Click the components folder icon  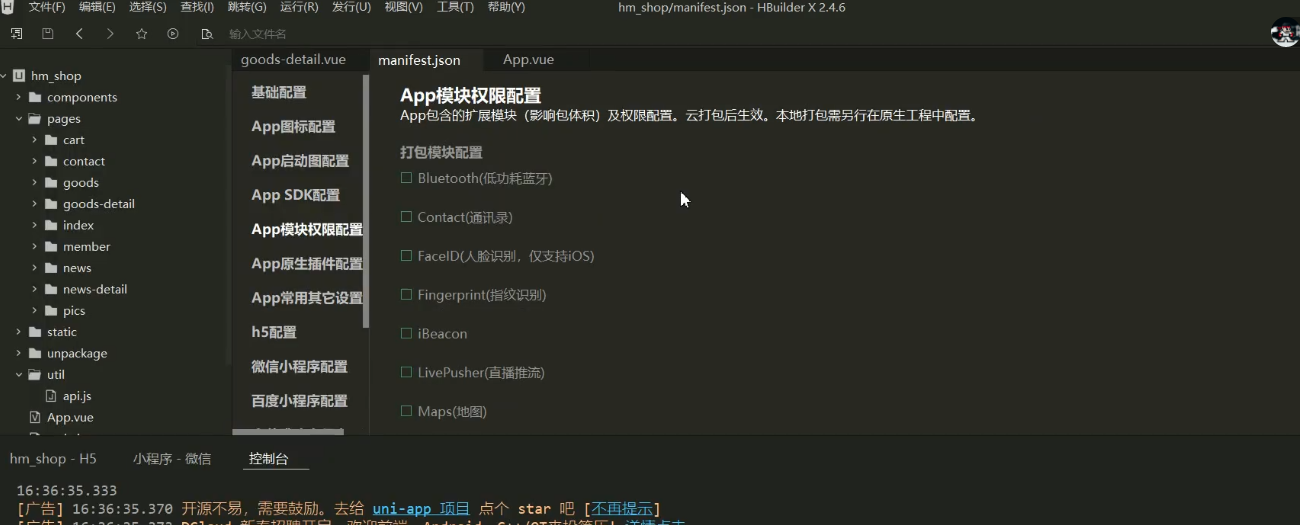35,97
